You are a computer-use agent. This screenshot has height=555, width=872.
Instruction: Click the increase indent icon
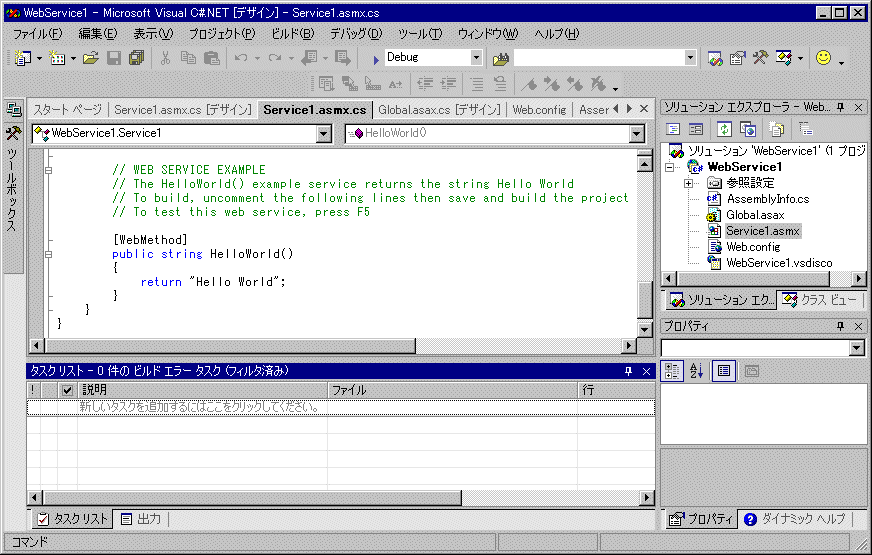click(448, 84)
